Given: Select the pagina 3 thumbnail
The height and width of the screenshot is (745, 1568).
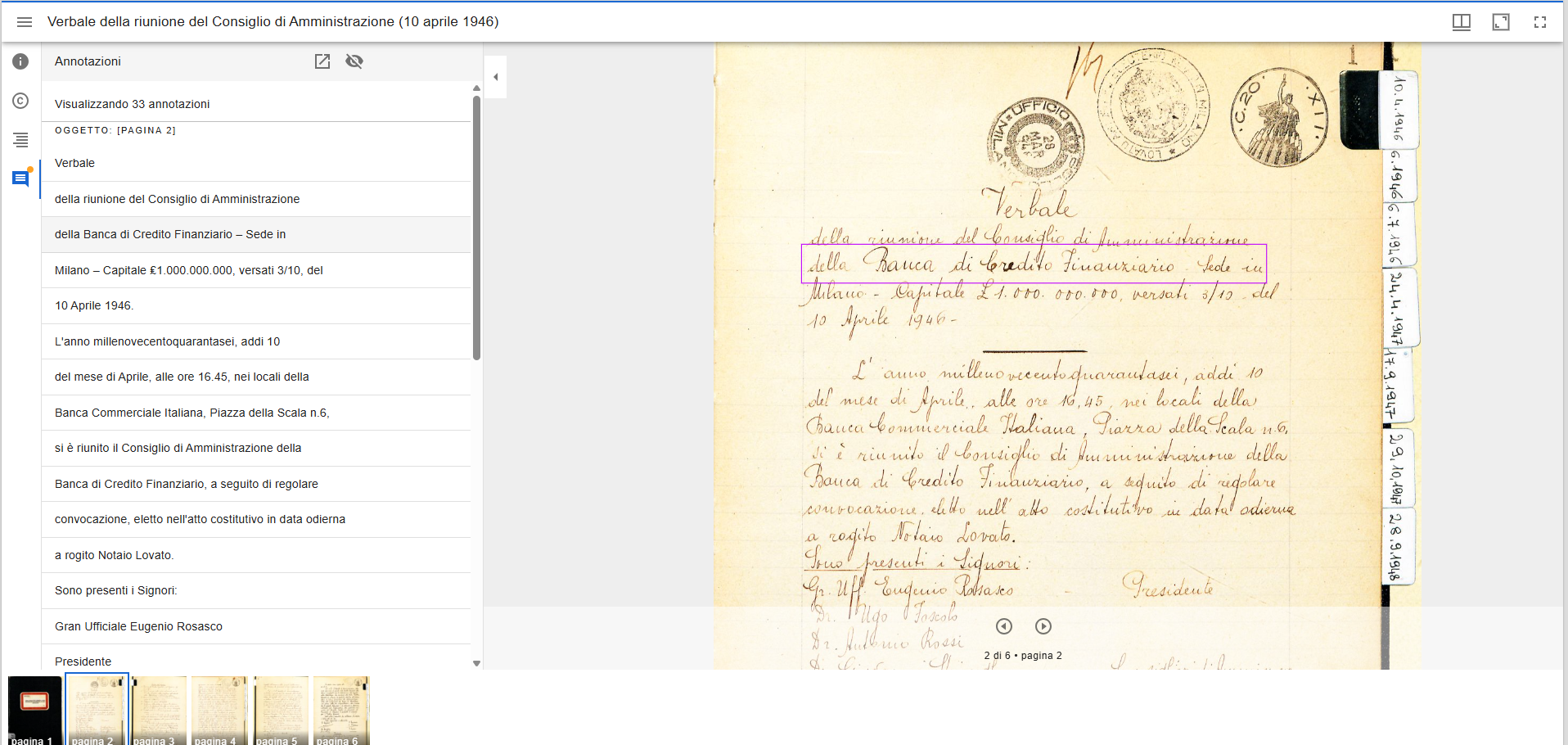Looking at the screenshot, I should pyautogui.click(x=157, y=709).
